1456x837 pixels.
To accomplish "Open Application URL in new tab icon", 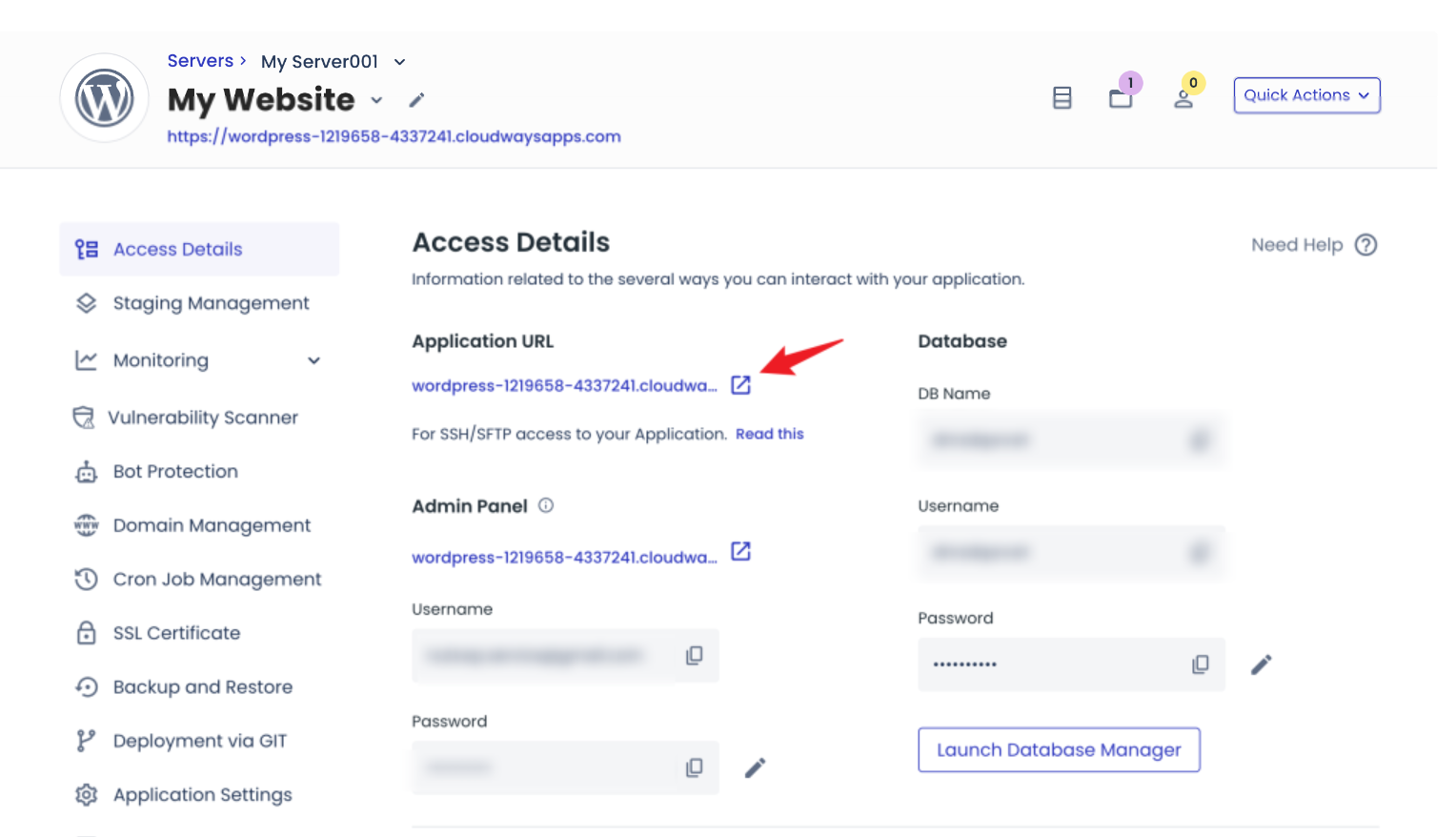I will (x=740, y=385).
